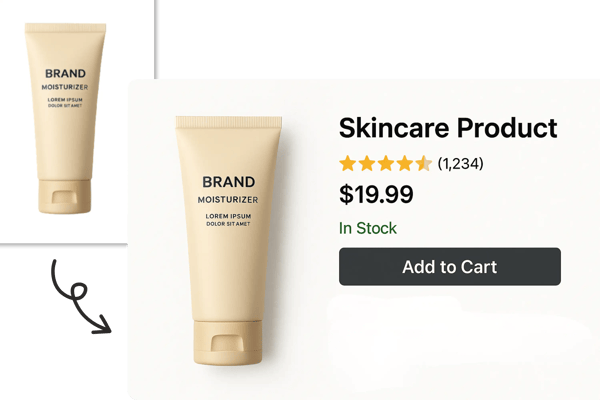Click the green In Stock label
Viewport: 600px width, 400px height.
tap(368, 228)
